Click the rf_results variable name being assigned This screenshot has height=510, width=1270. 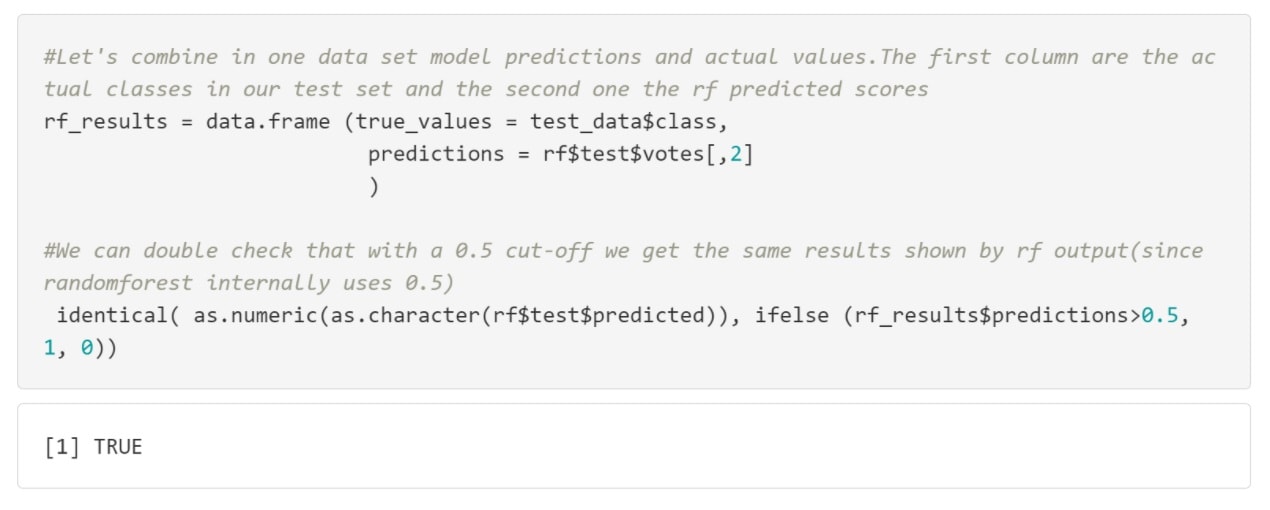[x=105, y=122]
